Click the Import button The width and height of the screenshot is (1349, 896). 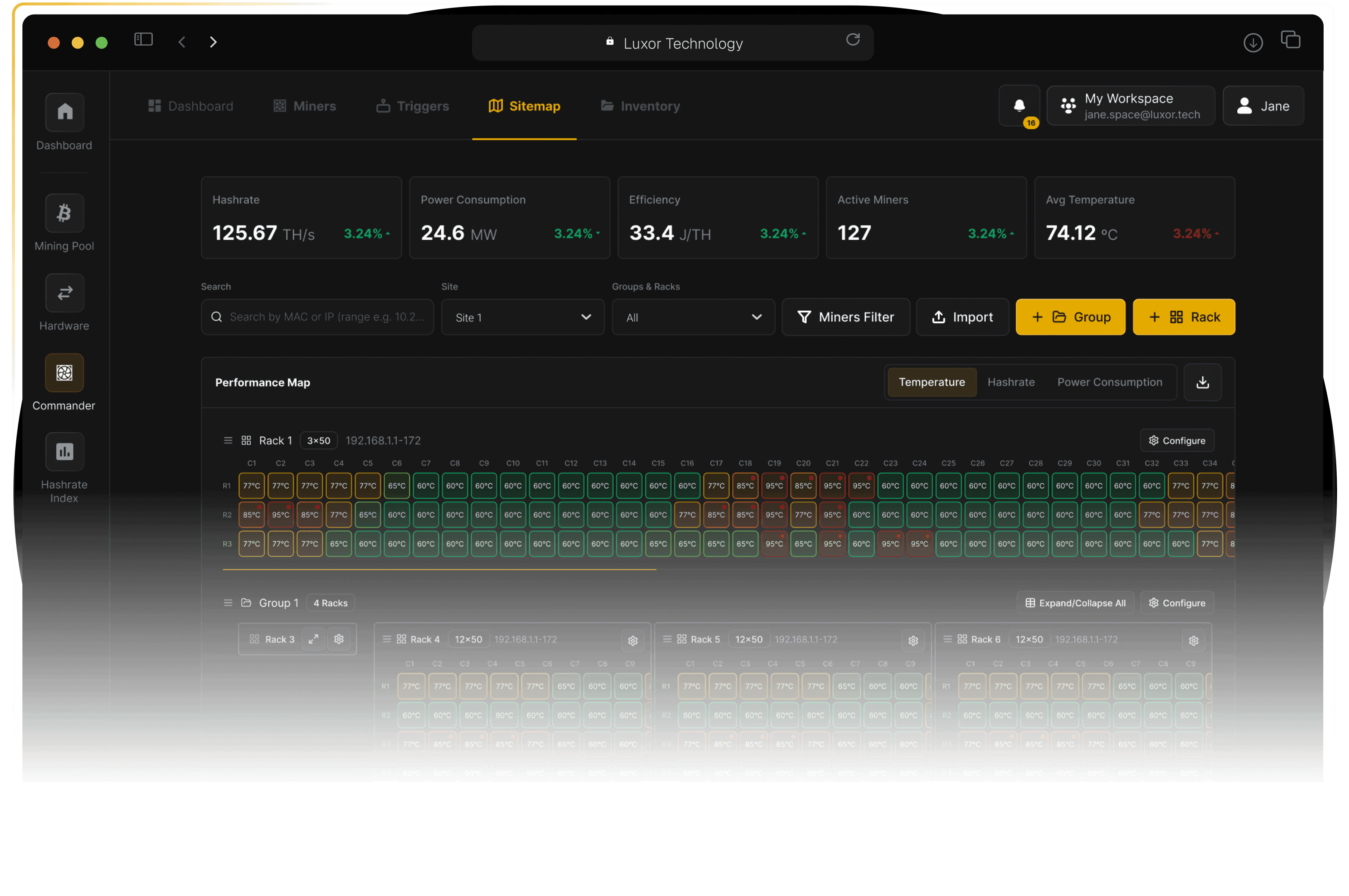[x=962, y=317]
